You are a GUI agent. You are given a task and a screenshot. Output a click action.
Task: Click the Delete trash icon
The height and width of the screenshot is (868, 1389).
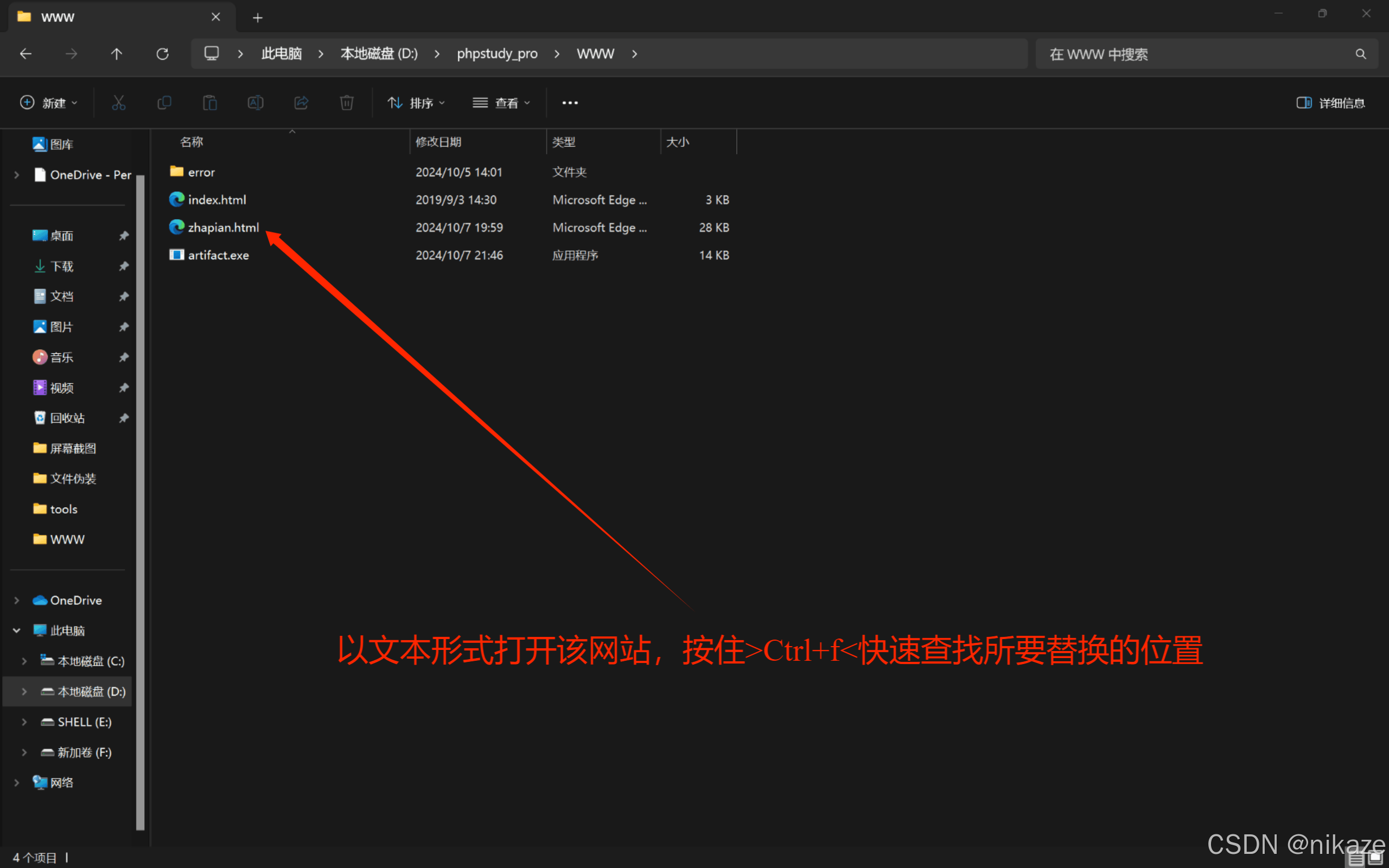point(347,103)
